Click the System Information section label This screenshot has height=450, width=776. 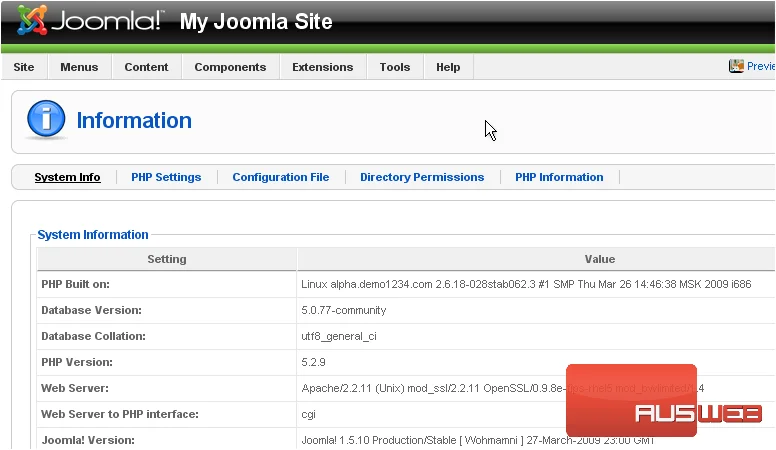(x=93, y=235)
